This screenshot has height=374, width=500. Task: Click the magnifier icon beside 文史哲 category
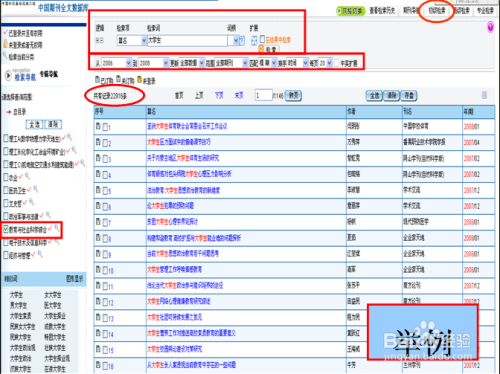pyautogui.click(x=32, y=202)
